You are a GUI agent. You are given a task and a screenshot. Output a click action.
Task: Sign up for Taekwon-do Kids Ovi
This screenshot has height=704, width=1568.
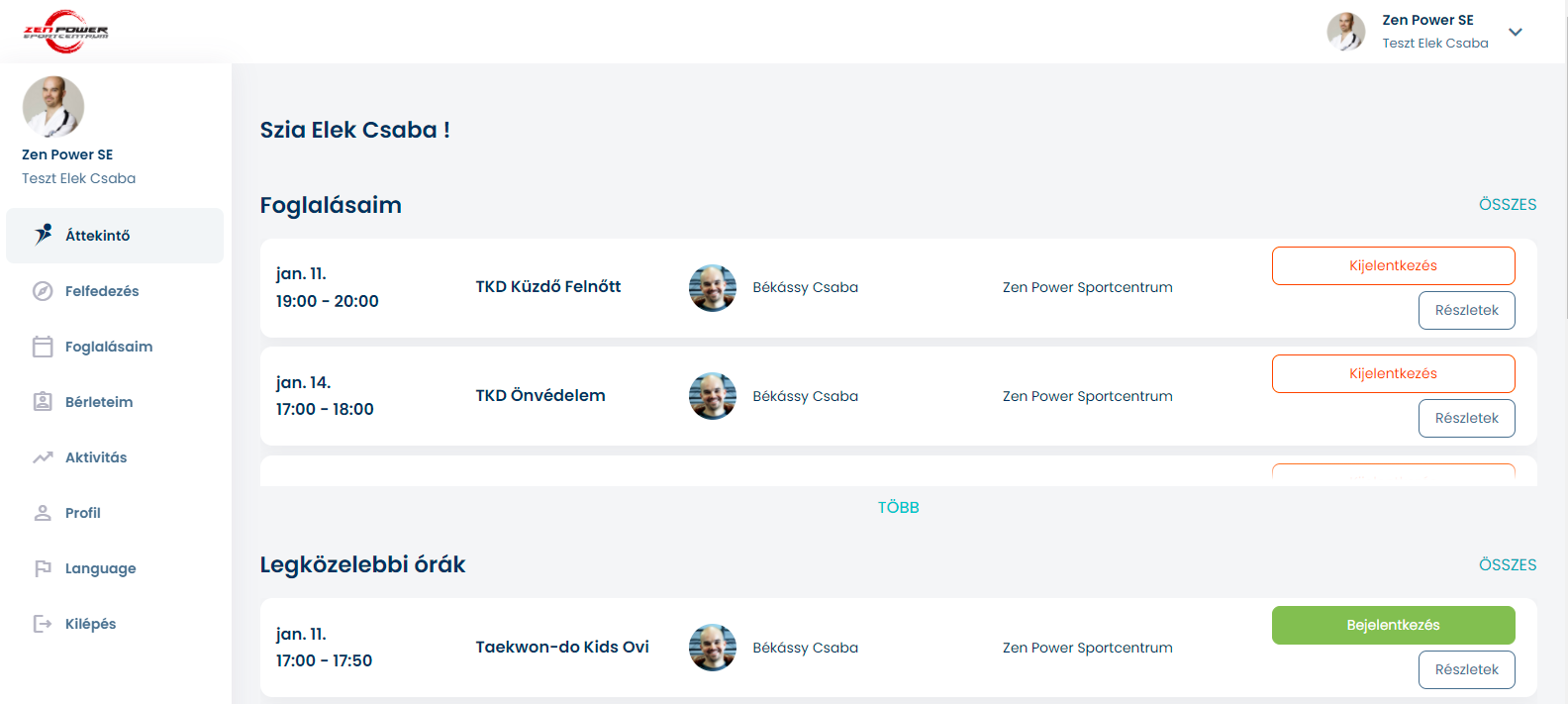coord(1393,625)
